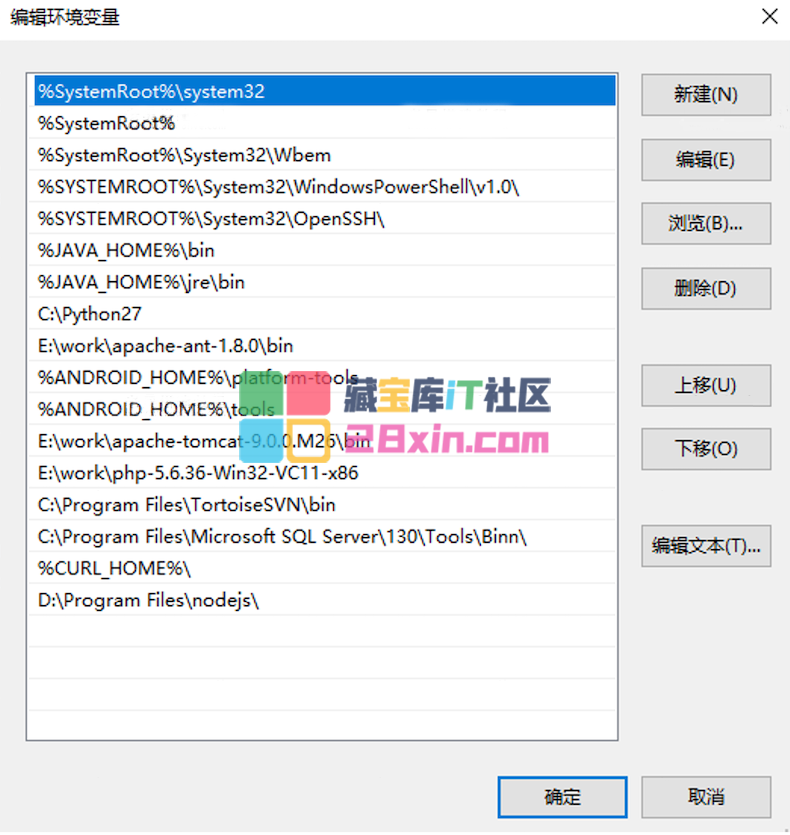Move entry up with 上移(U)
Image resolution: width=790 pixels, height=835 pixels.
[705, 386]
